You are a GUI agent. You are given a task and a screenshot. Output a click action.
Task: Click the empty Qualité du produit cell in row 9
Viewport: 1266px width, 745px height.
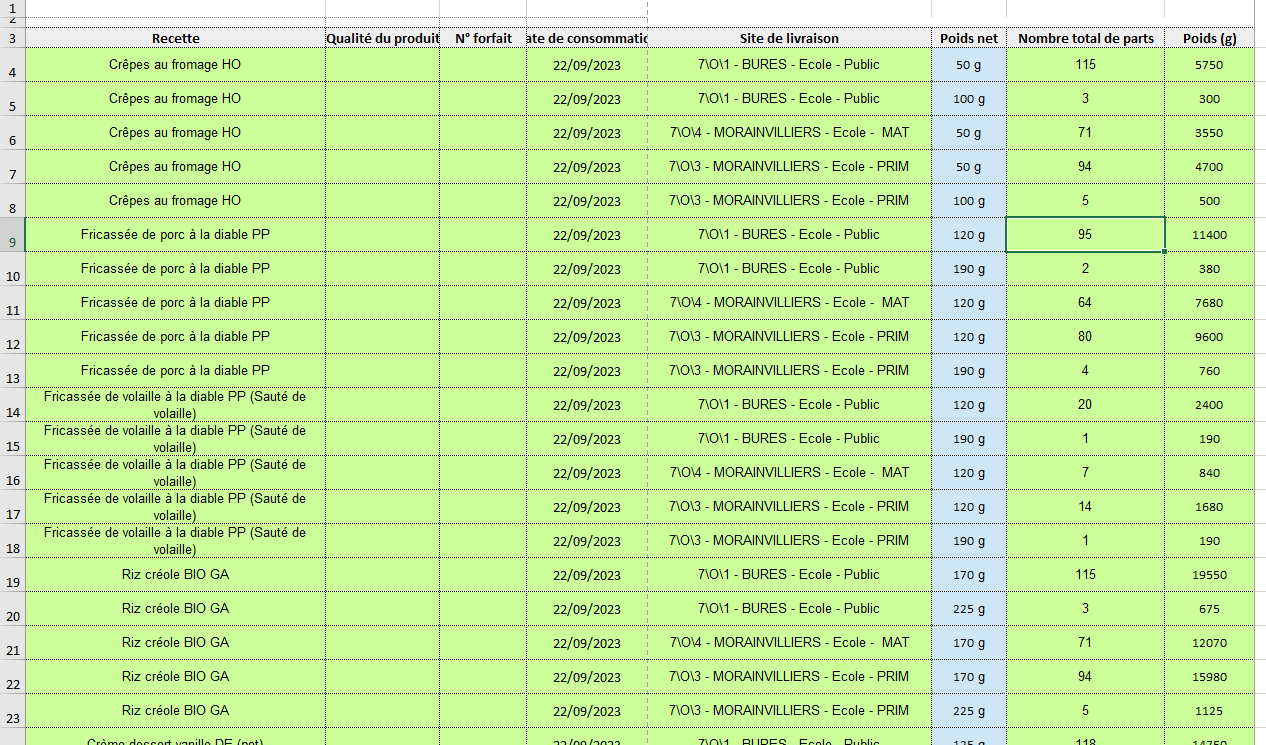(x=382, y=235)
